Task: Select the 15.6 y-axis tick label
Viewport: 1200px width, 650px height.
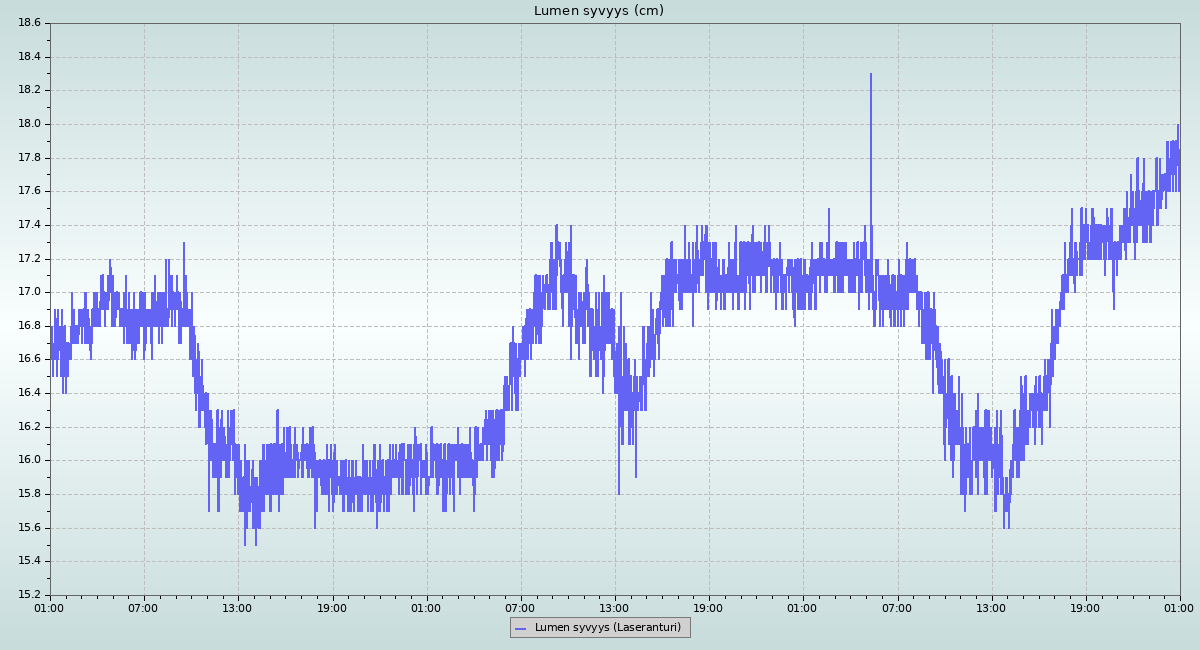Action: pyautogui.click(x=29, y=528)
